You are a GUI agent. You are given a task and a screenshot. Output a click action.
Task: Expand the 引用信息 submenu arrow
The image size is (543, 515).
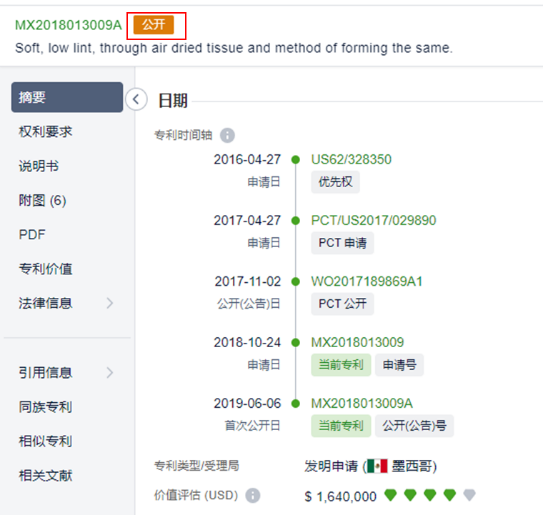pyautogui.click(x=110, y=373)
